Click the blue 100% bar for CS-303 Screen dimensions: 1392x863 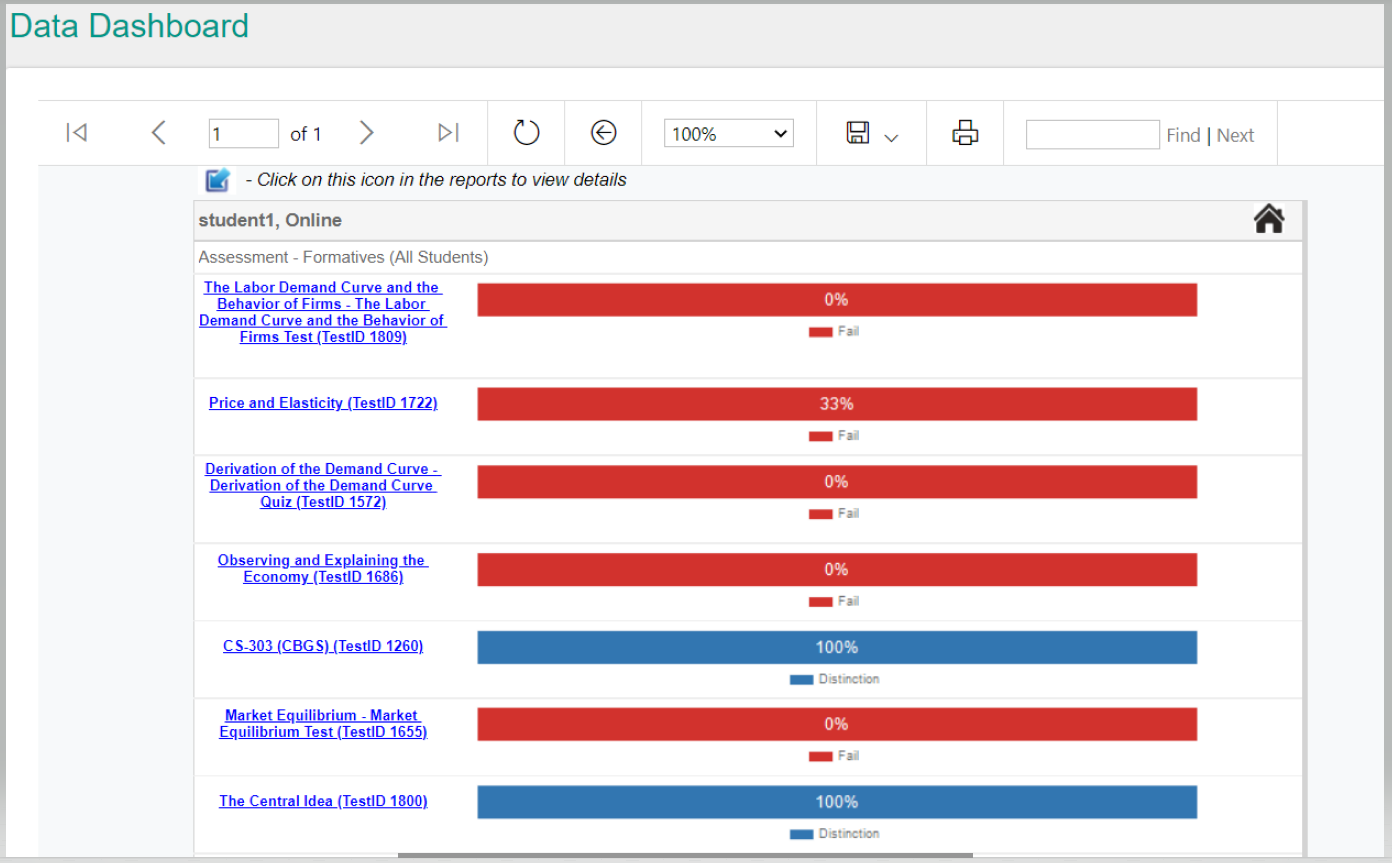(x=836, y=647)
